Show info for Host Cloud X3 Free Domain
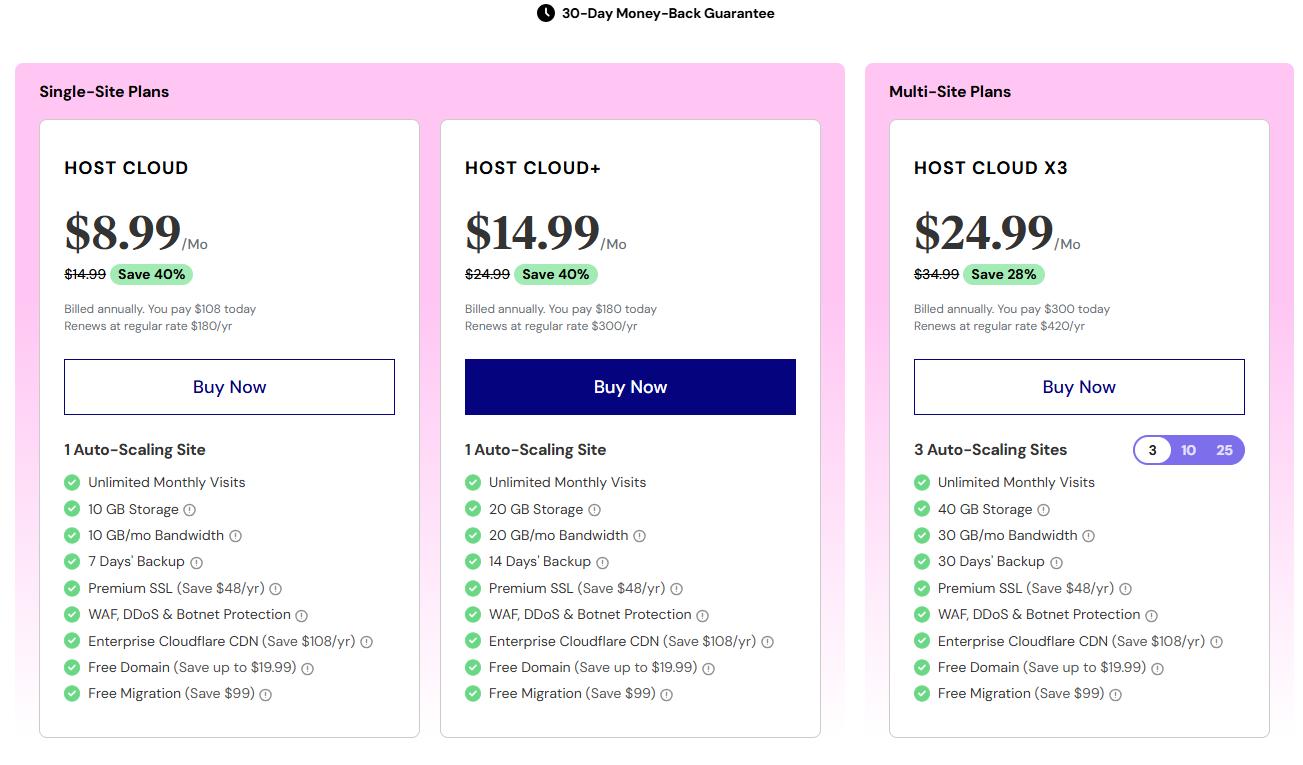Screen dimensions: 1303x765 click(x=1157, y=668)
